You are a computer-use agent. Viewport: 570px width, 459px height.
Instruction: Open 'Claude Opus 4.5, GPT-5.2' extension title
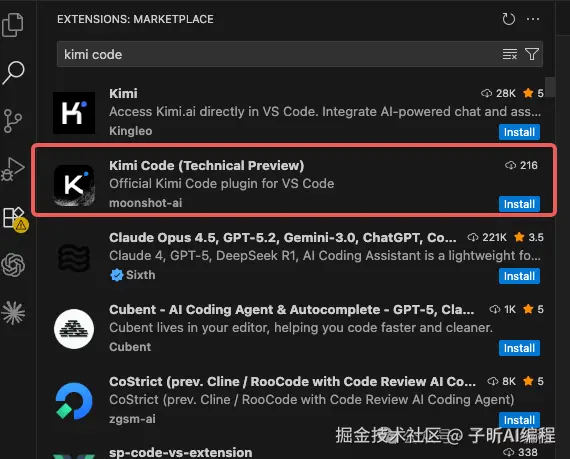tap(282, 237)
